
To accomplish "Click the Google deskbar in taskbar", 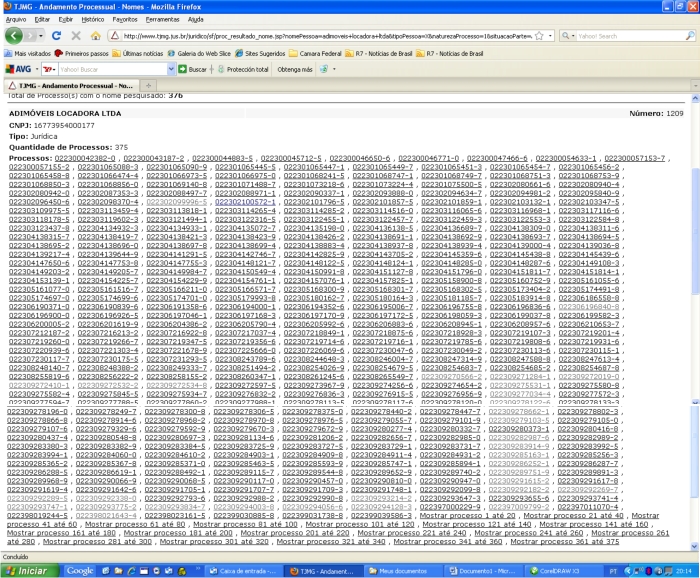I will 79,571.
